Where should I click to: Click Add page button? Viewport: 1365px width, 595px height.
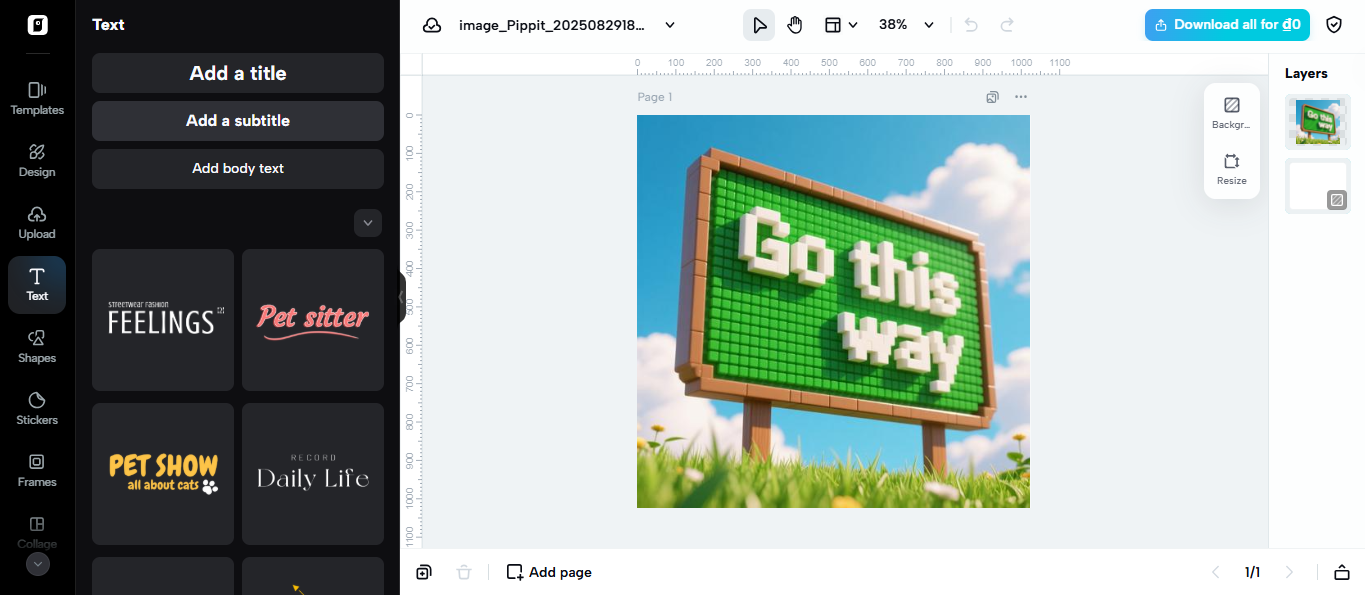click(549, 572)
